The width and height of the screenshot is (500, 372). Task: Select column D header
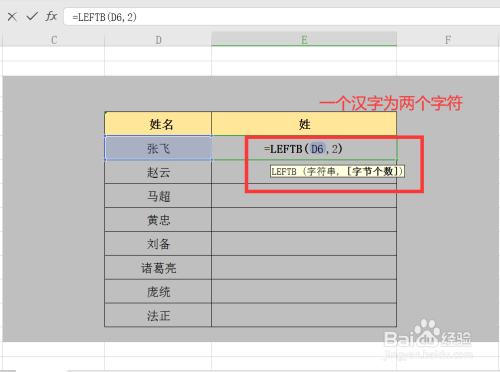(158, 40)
